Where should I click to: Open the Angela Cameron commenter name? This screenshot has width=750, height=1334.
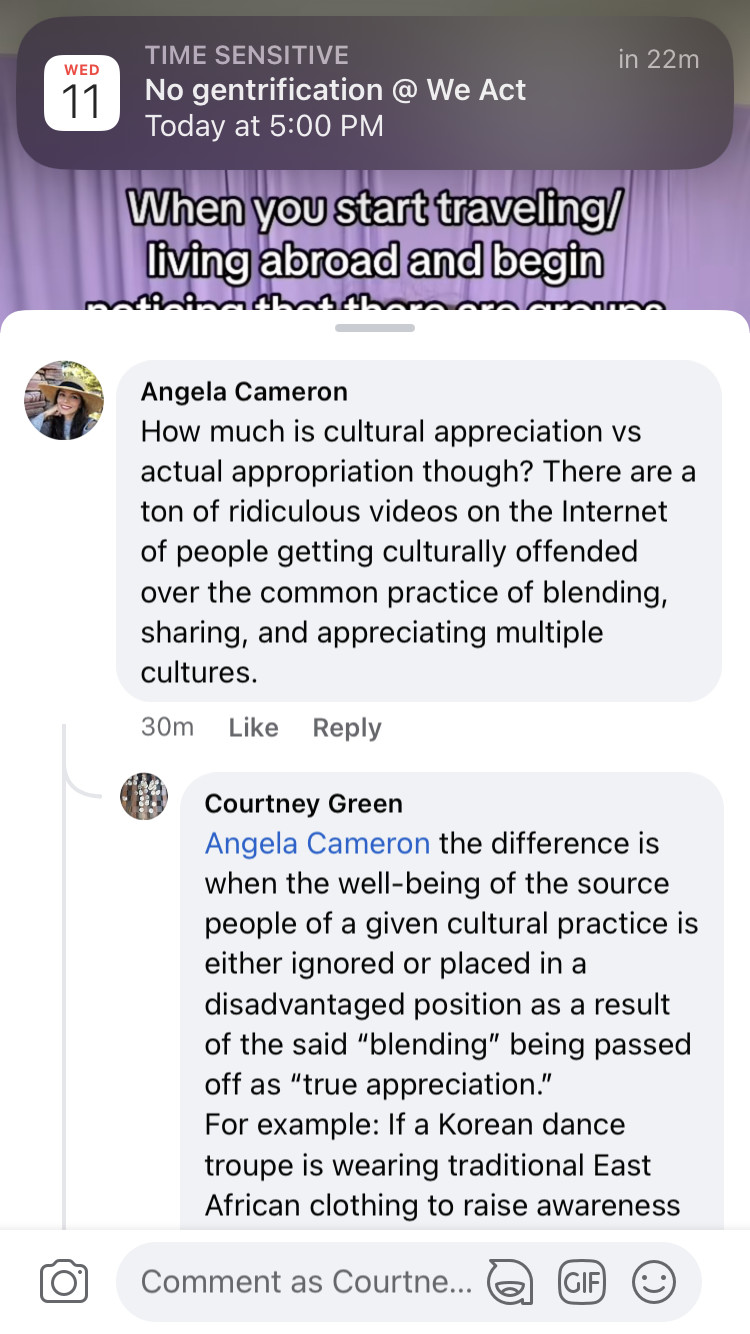coord(244,391)
